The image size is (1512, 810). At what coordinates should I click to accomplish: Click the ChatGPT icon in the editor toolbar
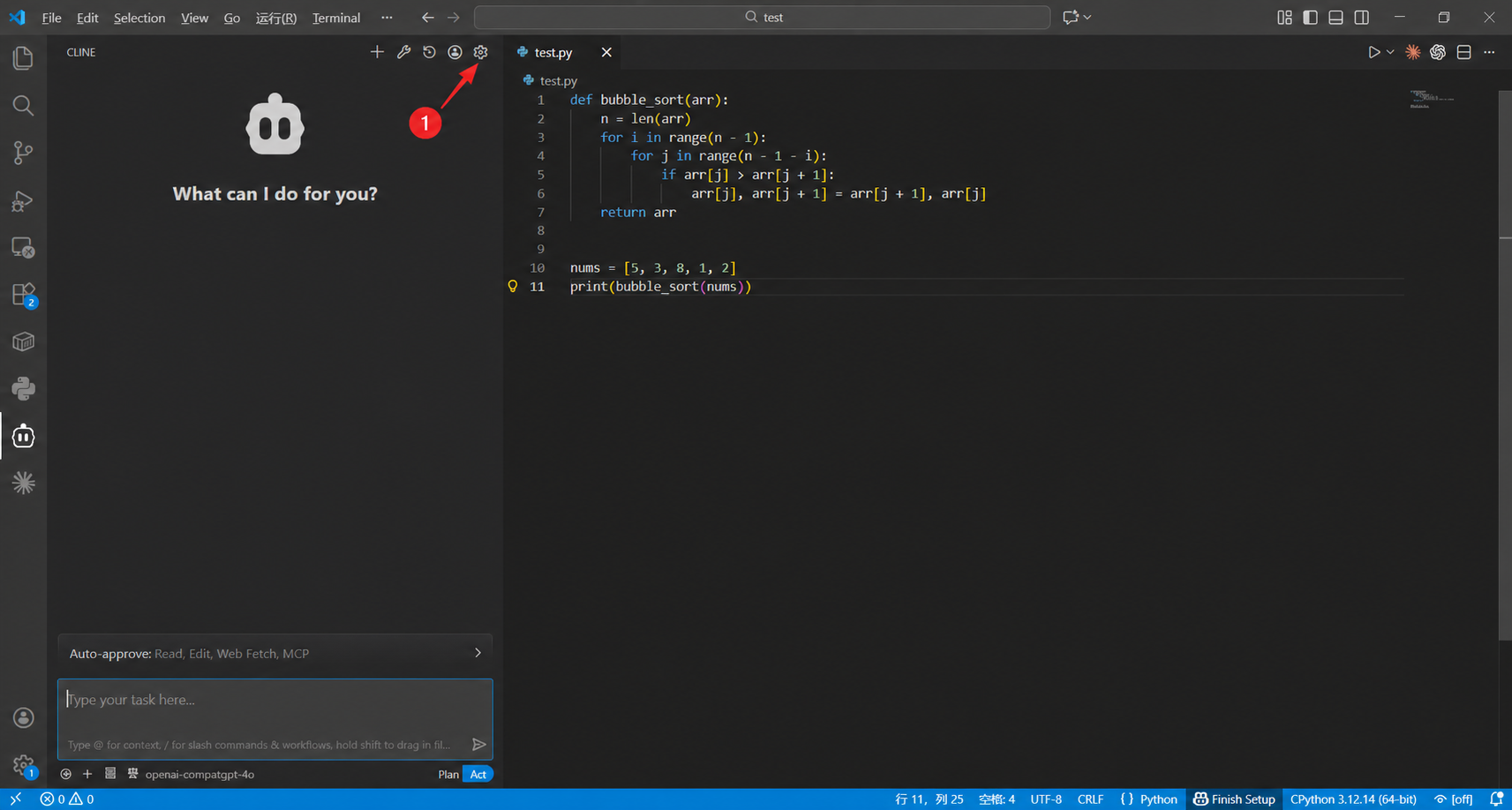coord(1438,52)
